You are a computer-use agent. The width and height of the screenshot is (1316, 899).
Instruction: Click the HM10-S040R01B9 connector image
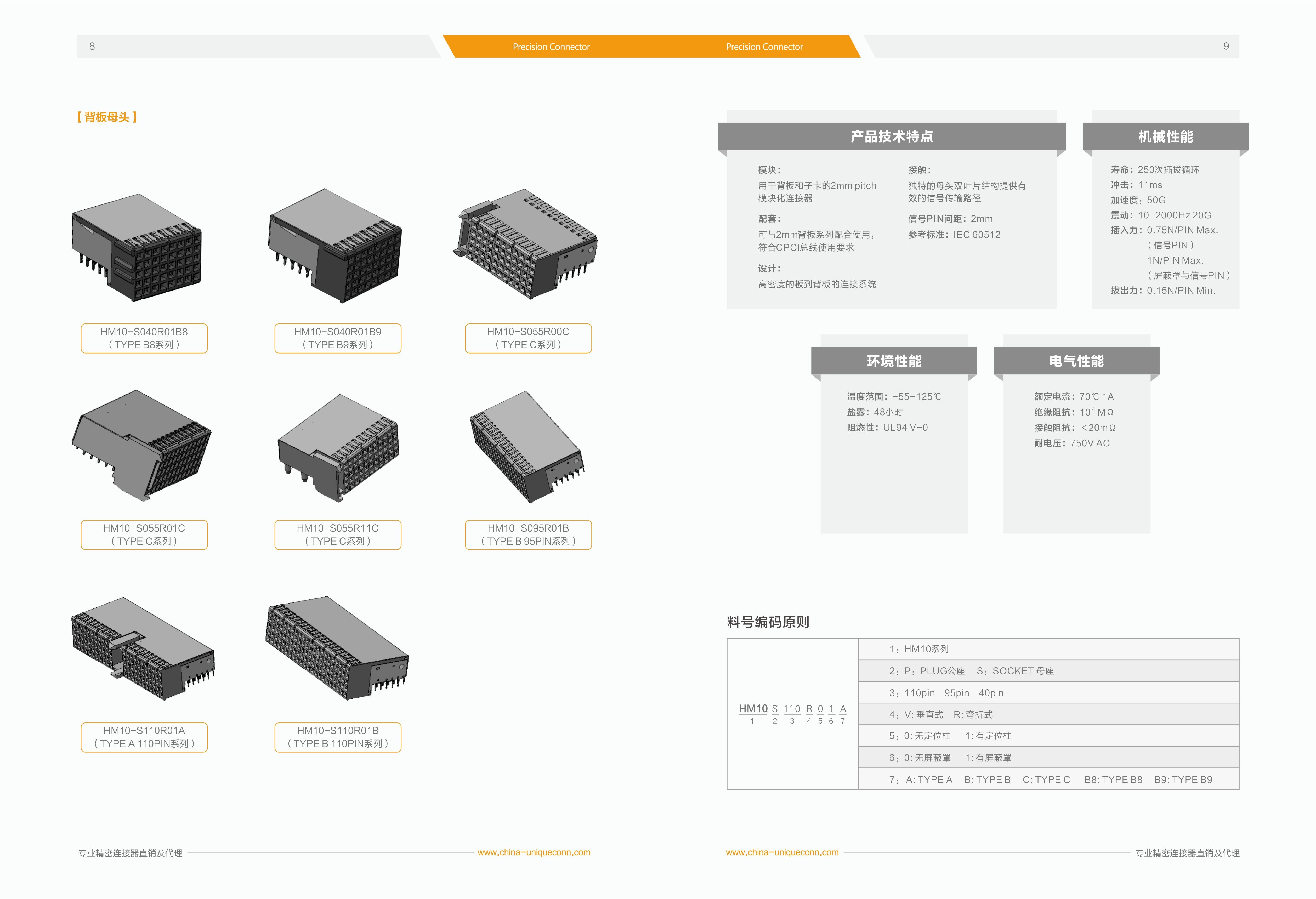click(x=335, y=246)
